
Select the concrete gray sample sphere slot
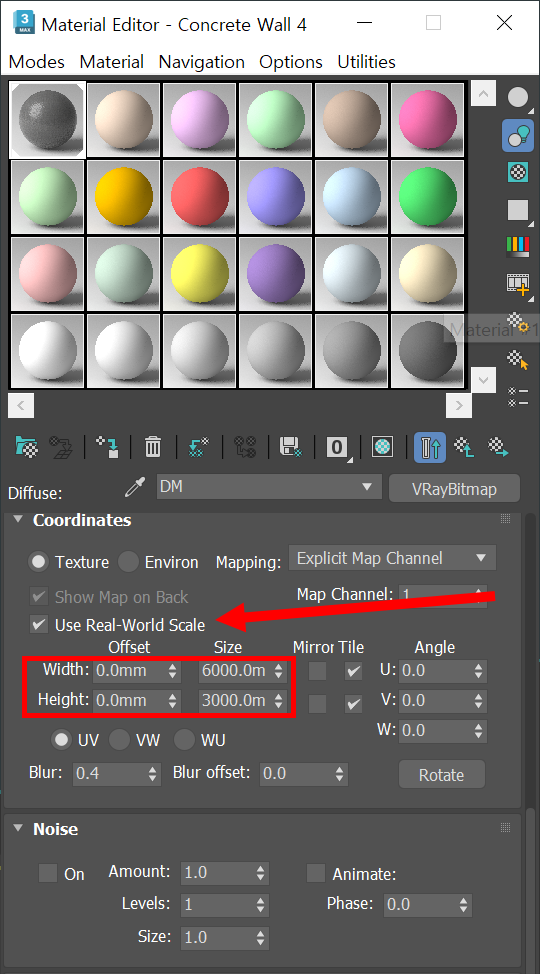47,120
